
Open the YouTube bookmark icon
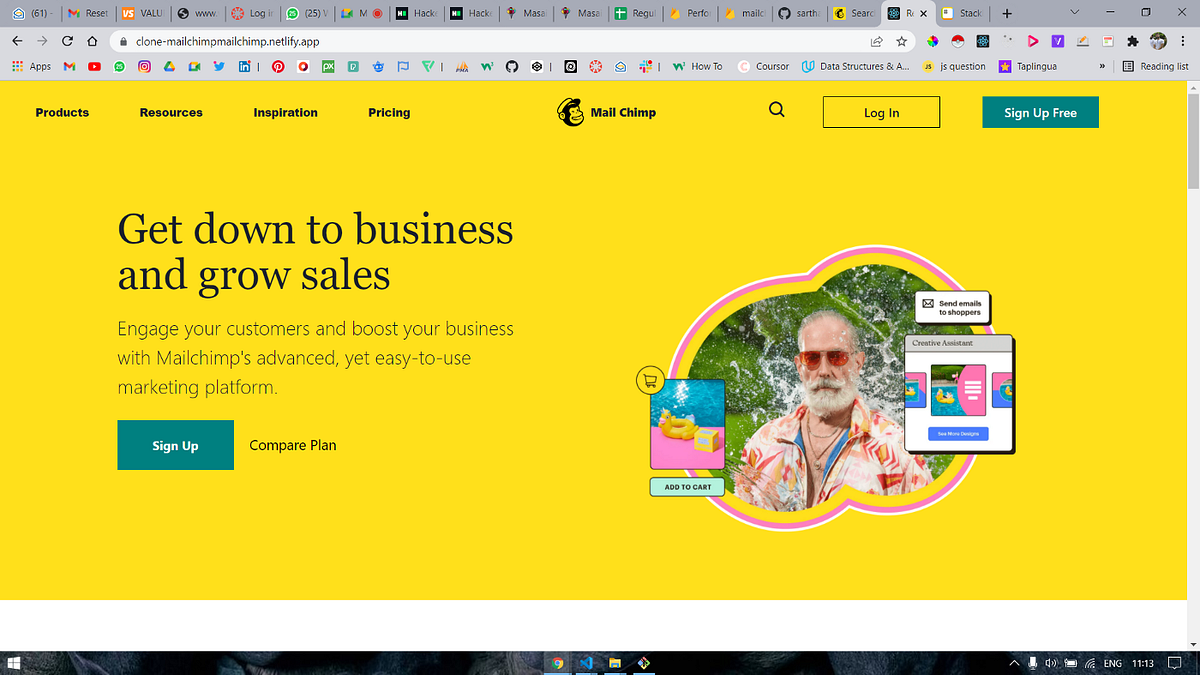pos(94,66)
